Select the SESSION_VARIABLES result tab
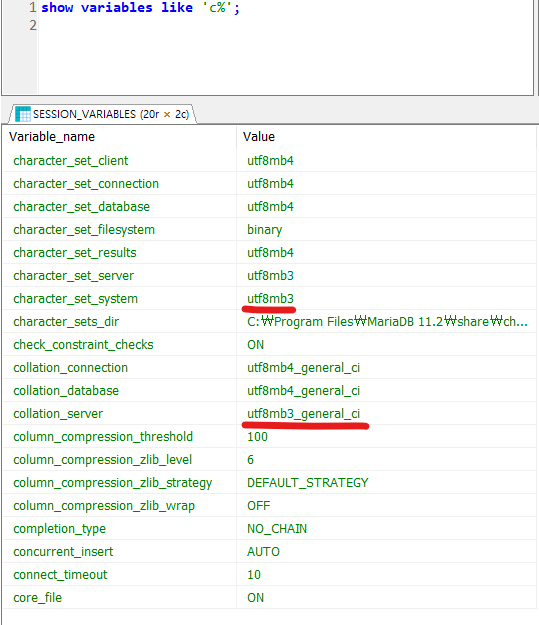 tap(102, 114)
